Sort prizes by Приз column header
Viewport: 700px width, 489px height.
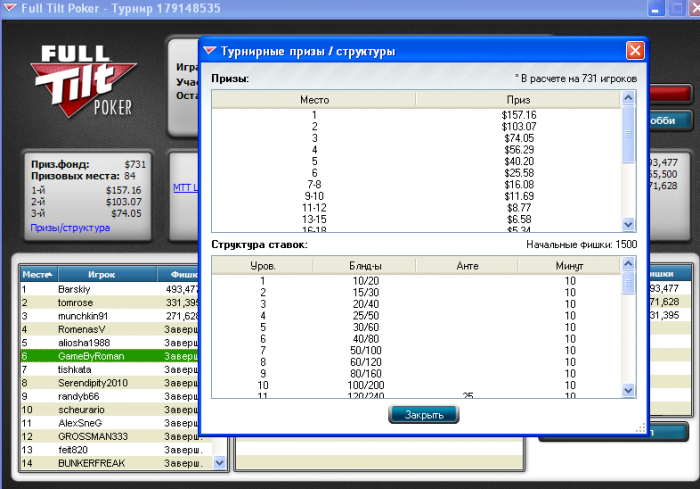[518, 100]
